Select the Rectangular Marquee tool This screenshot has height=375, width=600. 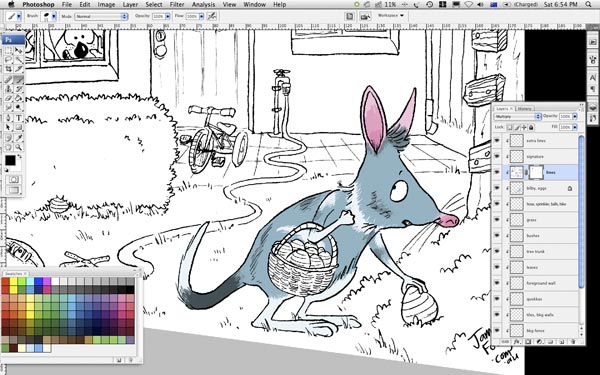pos(8,51)
